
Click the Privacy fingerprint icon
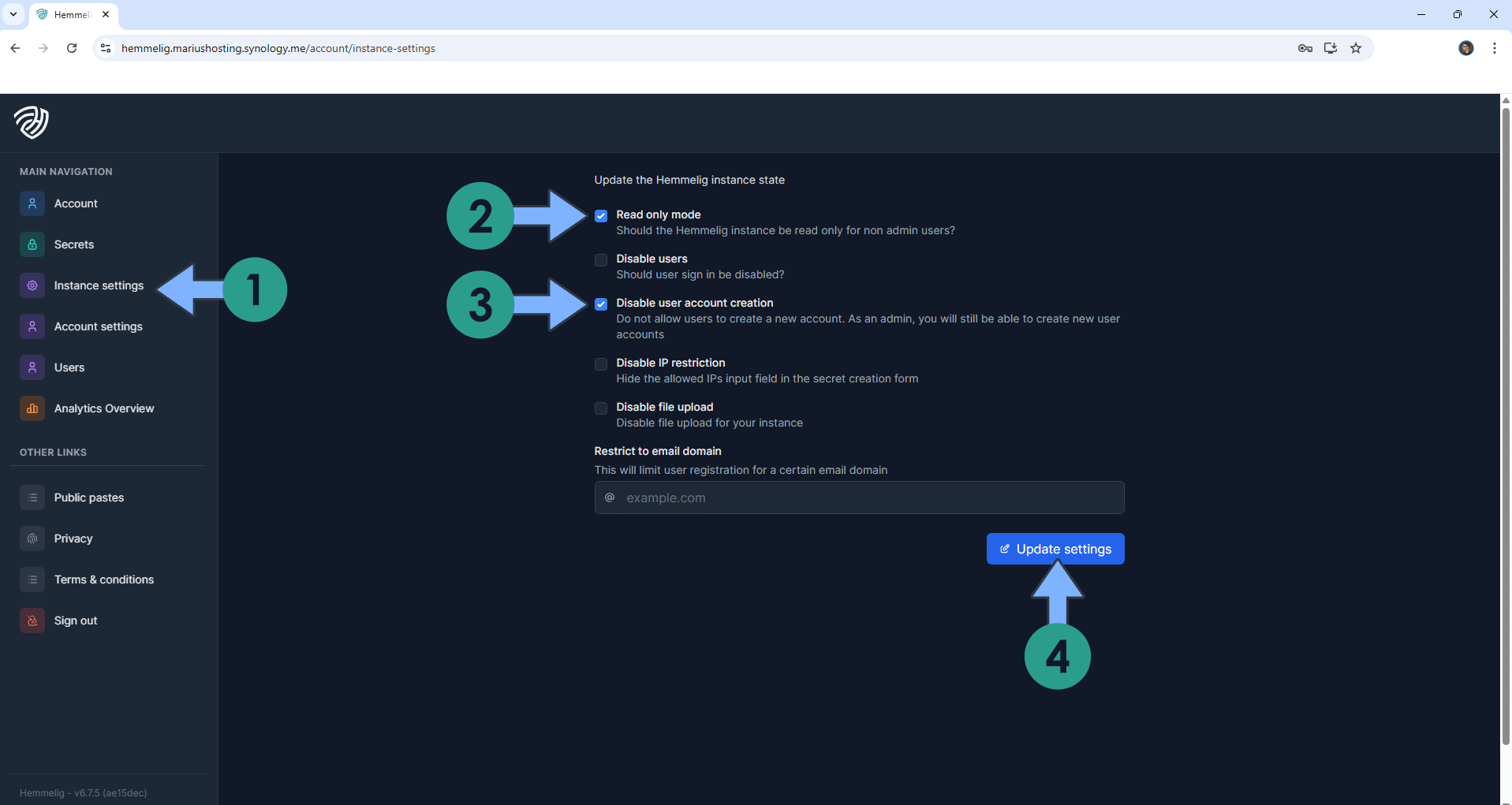click(x=32, y=539)
